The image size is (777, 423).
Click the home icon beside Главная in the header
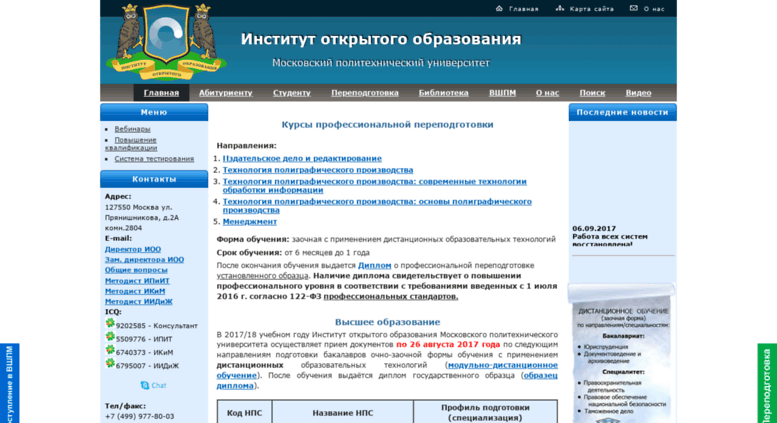pyautogui.click(x=499, y=8)
